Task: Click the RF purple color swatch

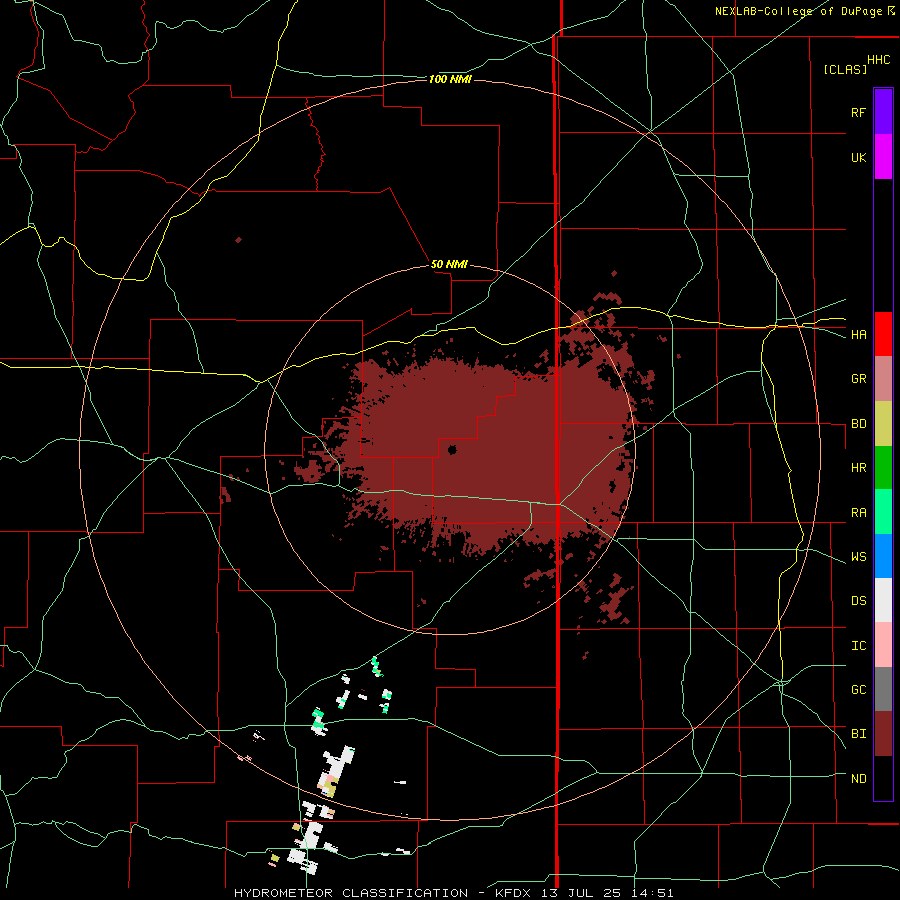Action: (x=883, y=112)
